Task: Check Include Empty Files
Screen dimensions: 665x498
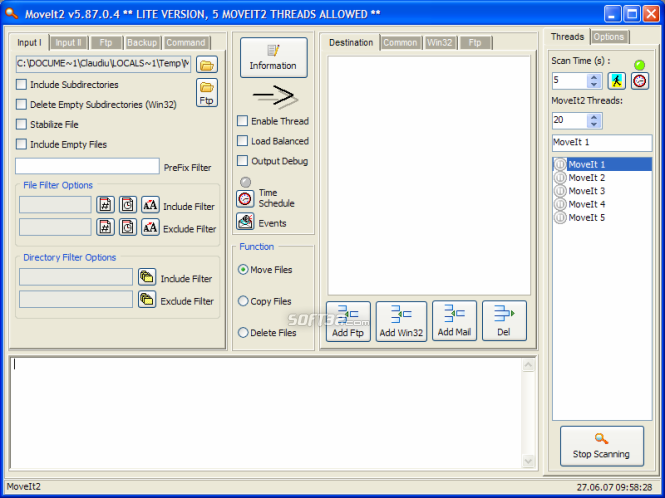Action: [21, 144]
